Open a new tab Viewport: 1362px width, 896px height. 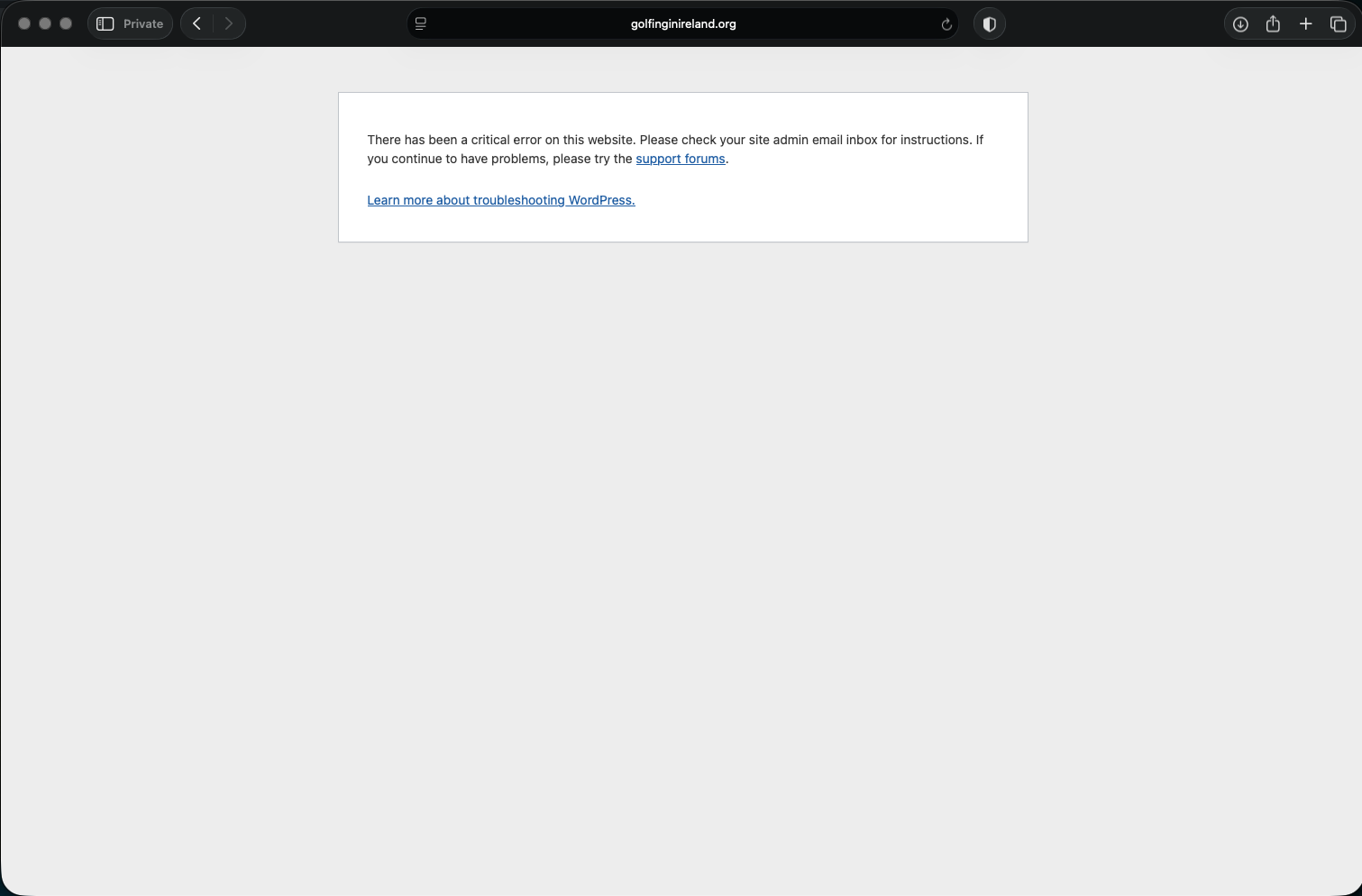point(1305,24)
